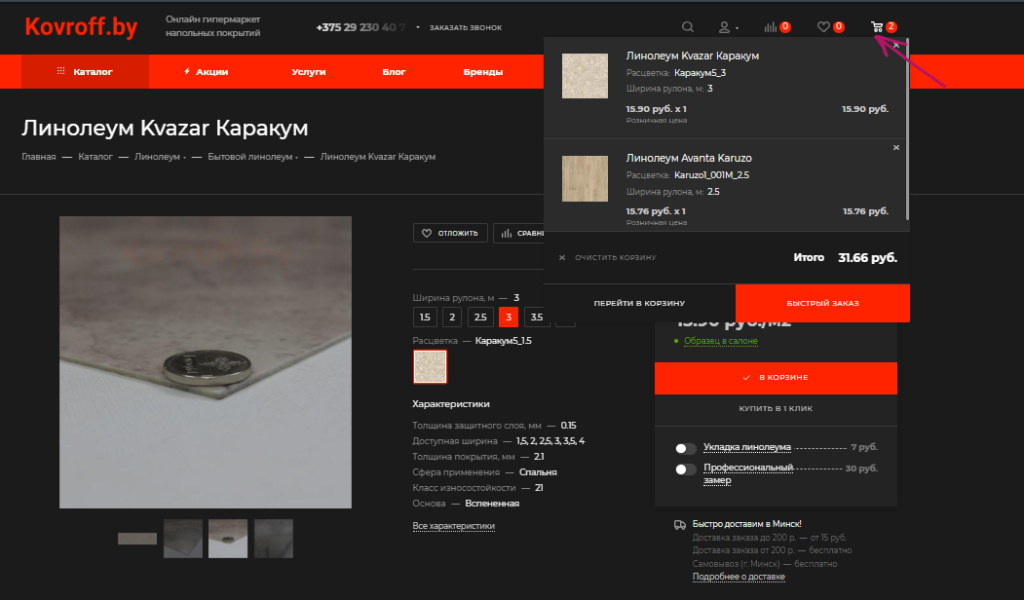Go to the Акции menu item
1024x600 pixels.
(x=206, y=72)
